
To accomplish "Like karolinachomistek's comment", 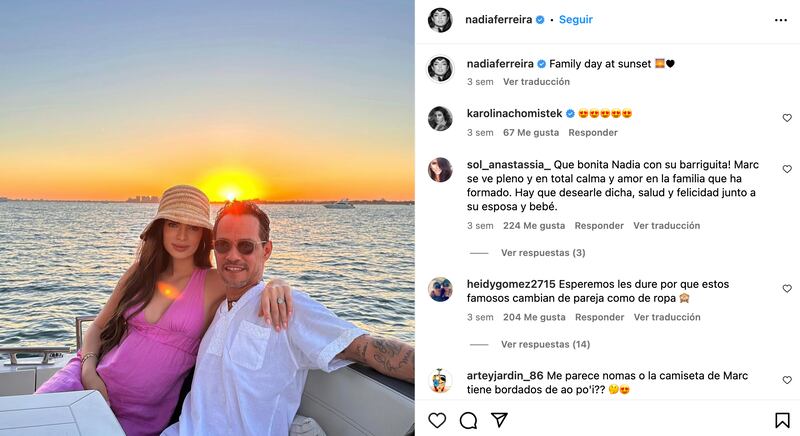I will point(787,118).
